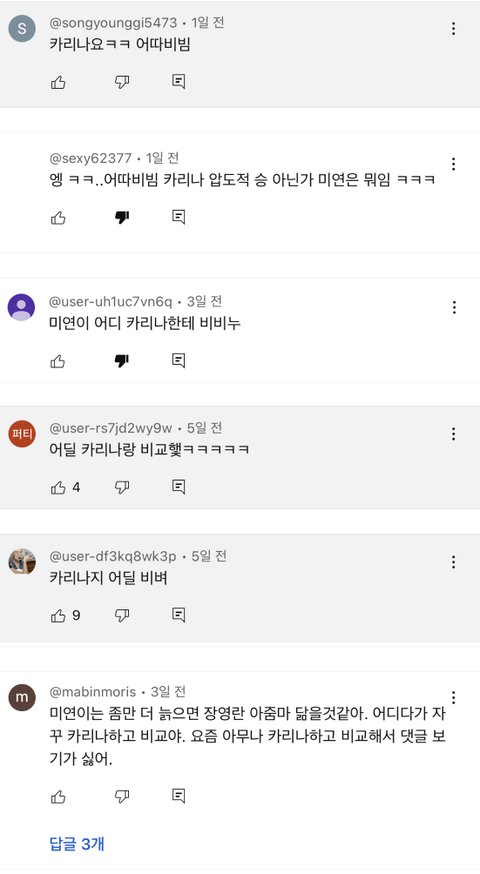480x874 pixels.
Task: Open more options for @songyounggi5473 comment
Action: click(x=454, y=28)
